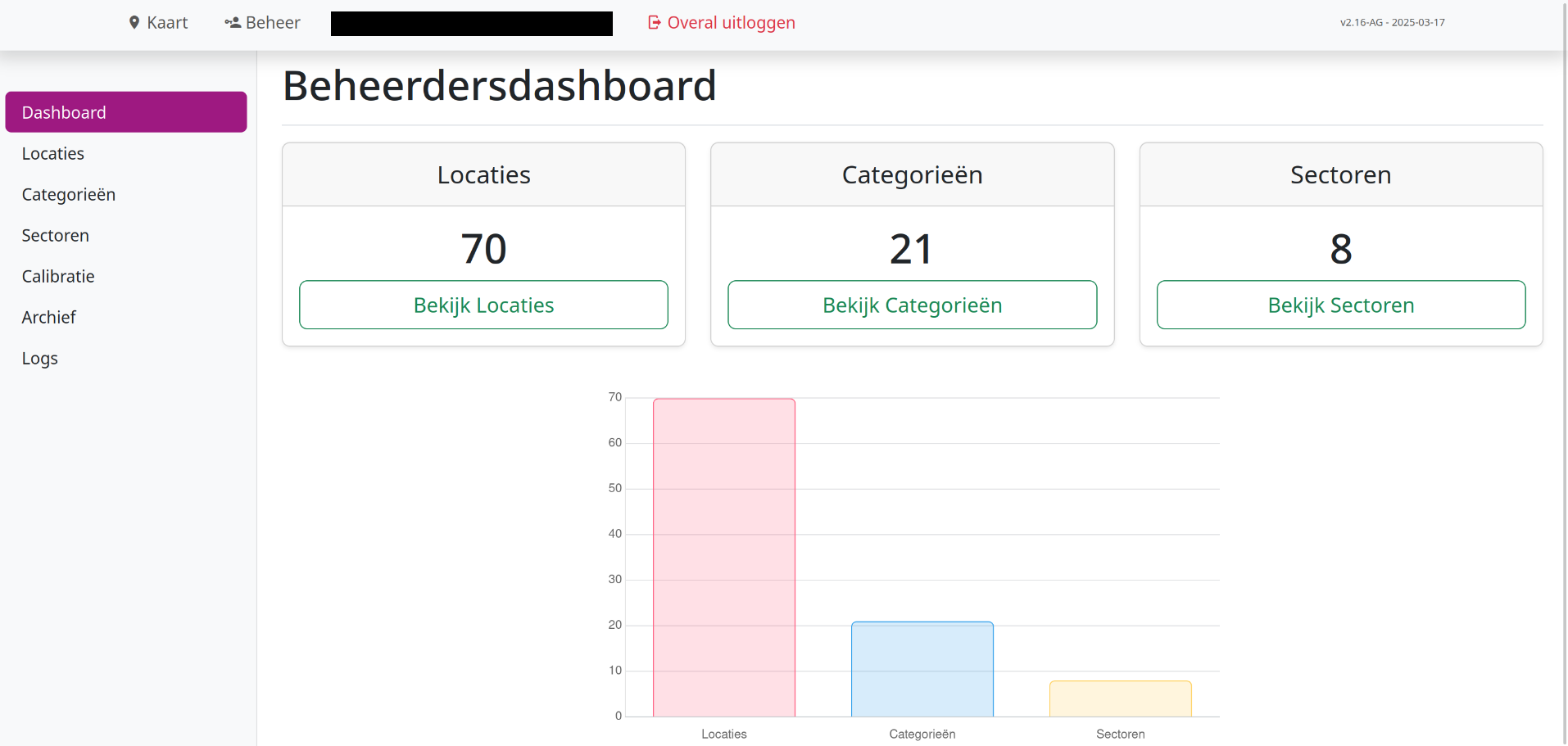Open the Beheer navigation link
Viewport: 1568px width, 746px height.
point(273,23)
